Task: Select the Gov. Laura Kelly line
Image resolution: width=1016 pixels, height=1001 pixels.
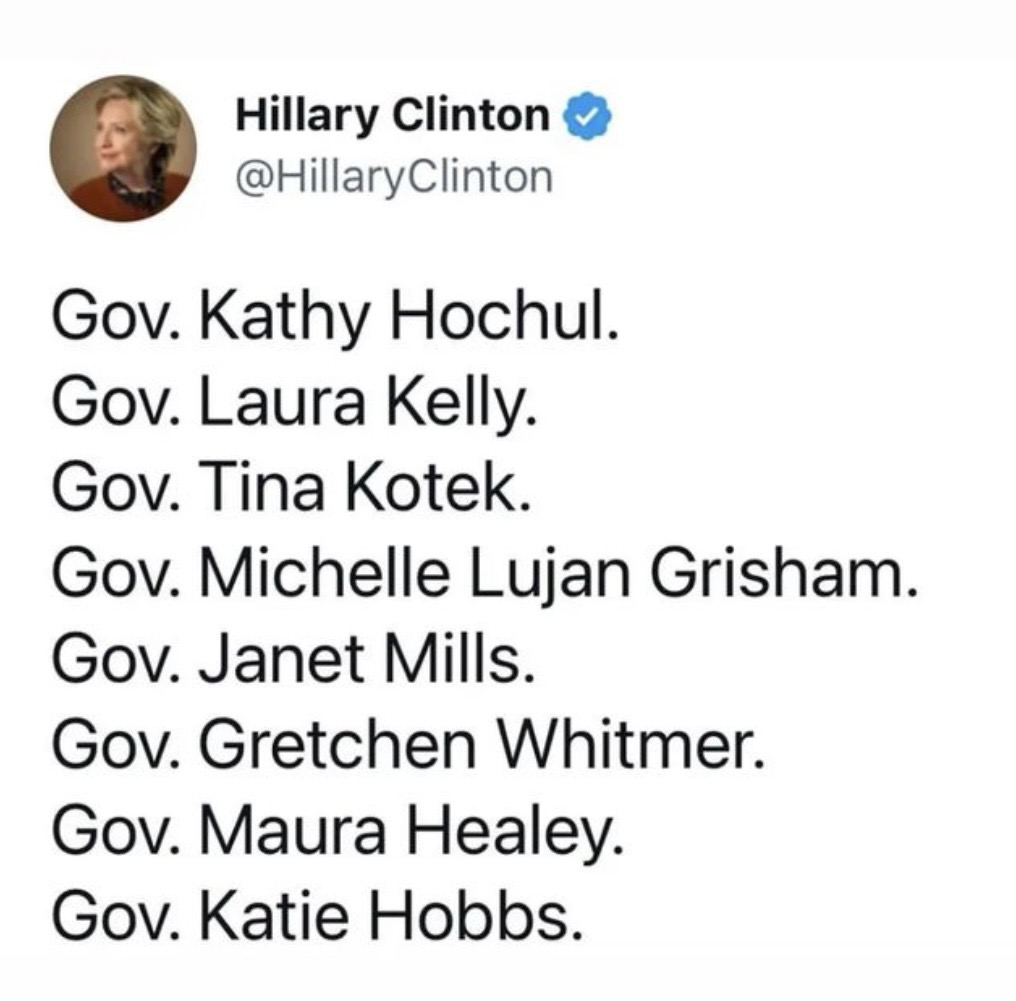Action: 295,404
